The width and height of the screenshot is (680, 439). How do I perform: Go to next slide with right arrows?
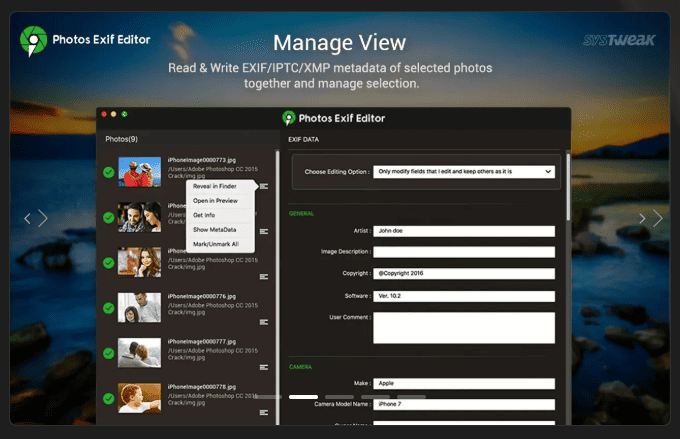click(651, 218)
